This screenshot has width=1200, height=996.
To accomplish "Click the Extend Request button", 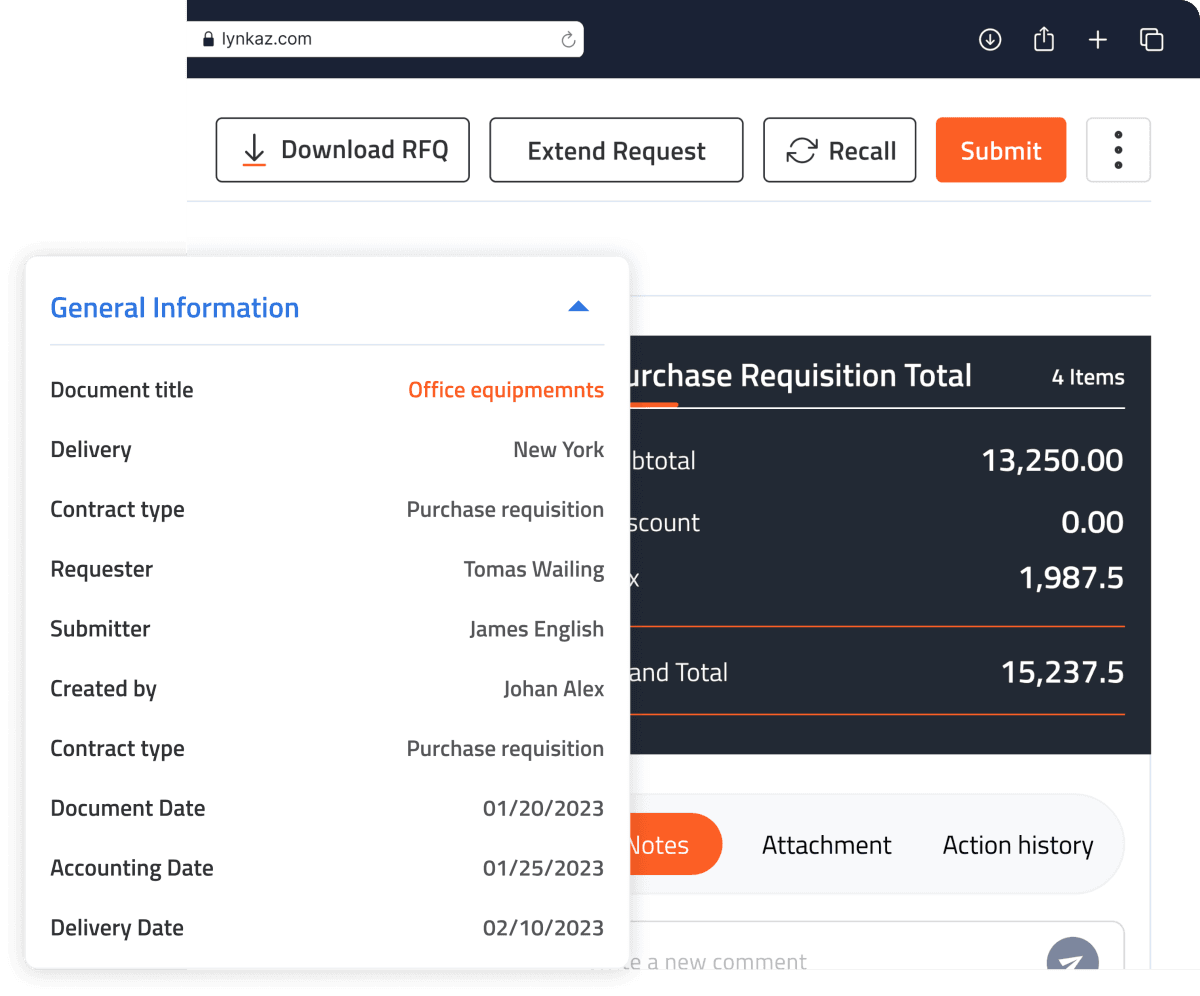I will coord(616,150).
